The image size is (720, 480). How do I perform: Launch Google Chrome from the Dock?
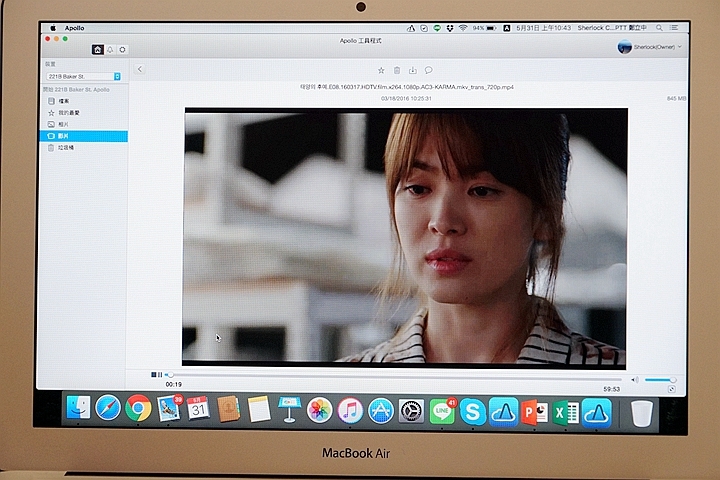(x=138, y=408)
